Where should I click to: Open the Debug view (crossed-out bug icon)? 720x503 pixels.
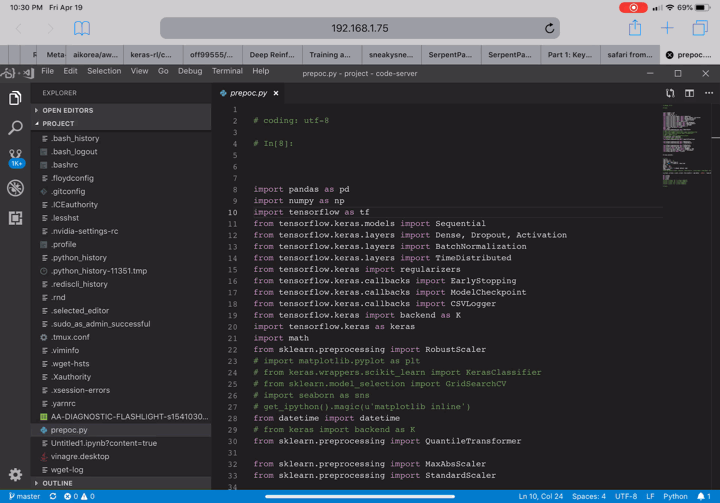(x=15, y=188)
